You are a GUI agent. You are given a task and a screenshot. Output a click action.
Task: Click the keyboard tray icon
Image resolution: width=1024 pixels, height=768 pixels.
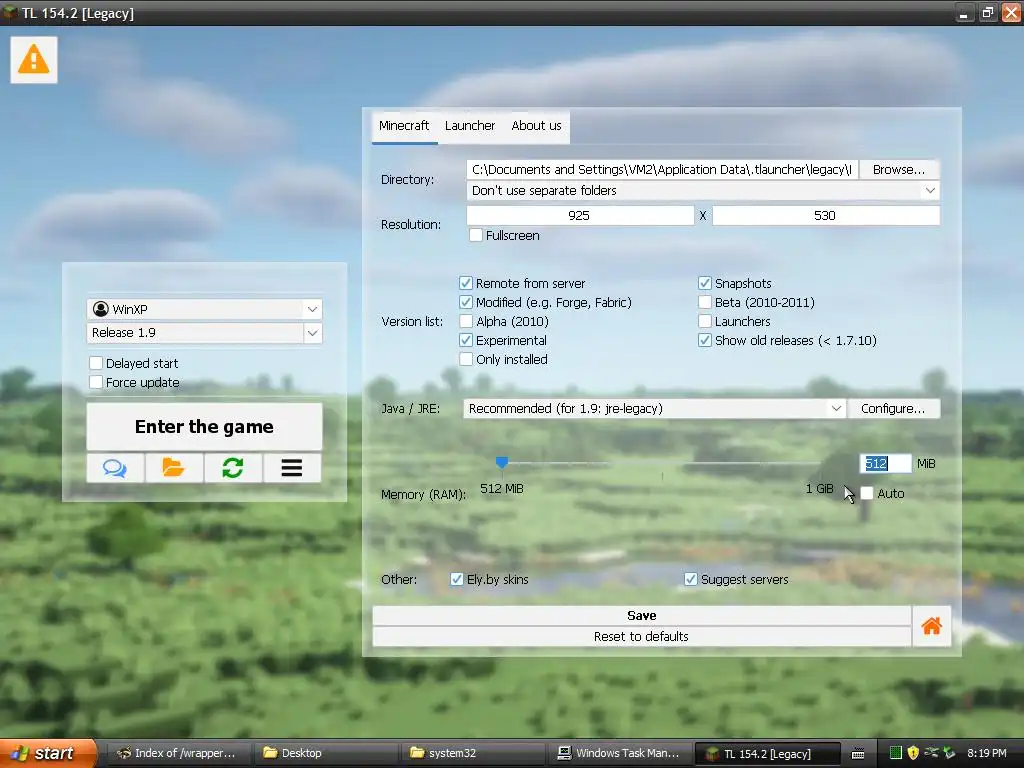[858, 754]
